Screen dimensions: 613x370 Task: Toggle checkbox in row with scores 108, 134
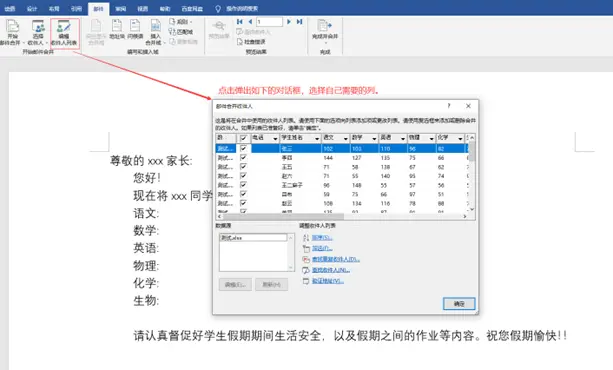(244, 203)
